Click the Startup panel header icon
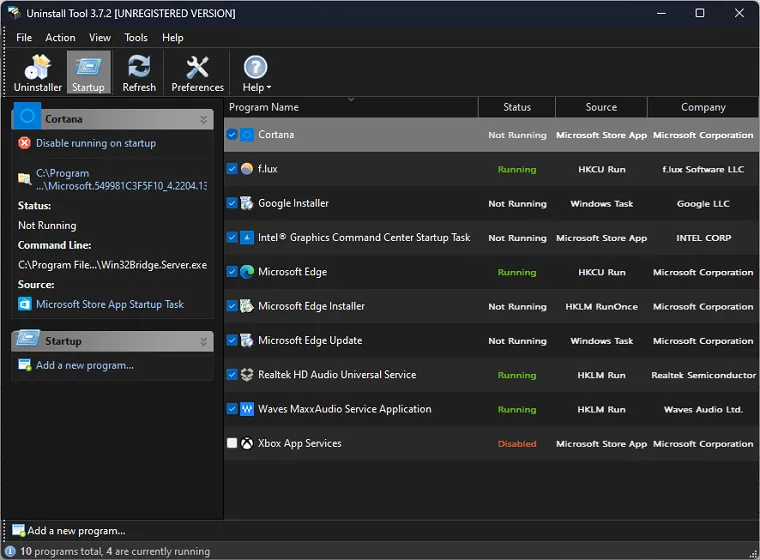 point(28,338)
